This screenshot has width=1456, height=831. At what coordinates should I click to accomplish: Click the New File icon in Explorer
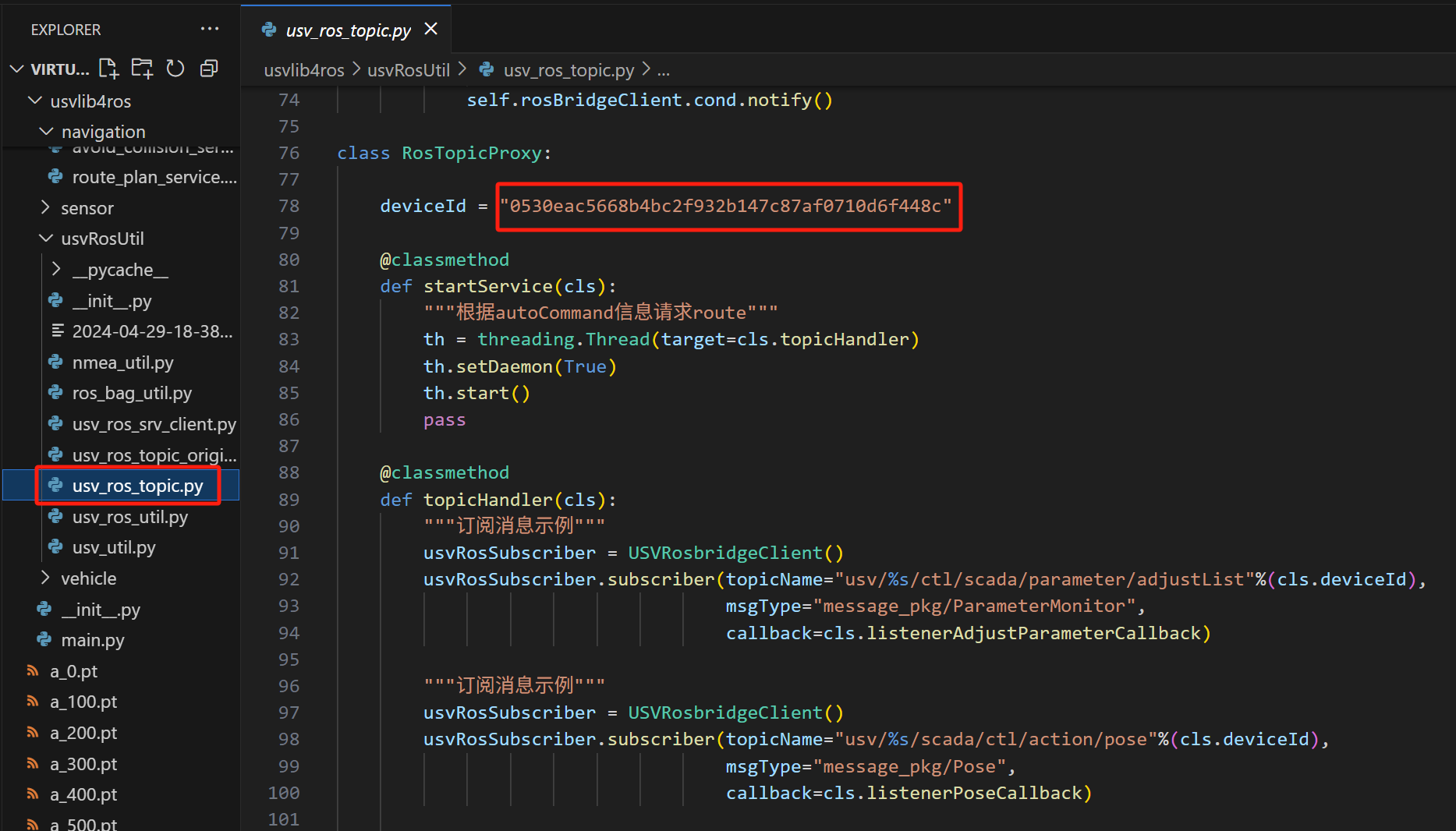pos(109,69)
